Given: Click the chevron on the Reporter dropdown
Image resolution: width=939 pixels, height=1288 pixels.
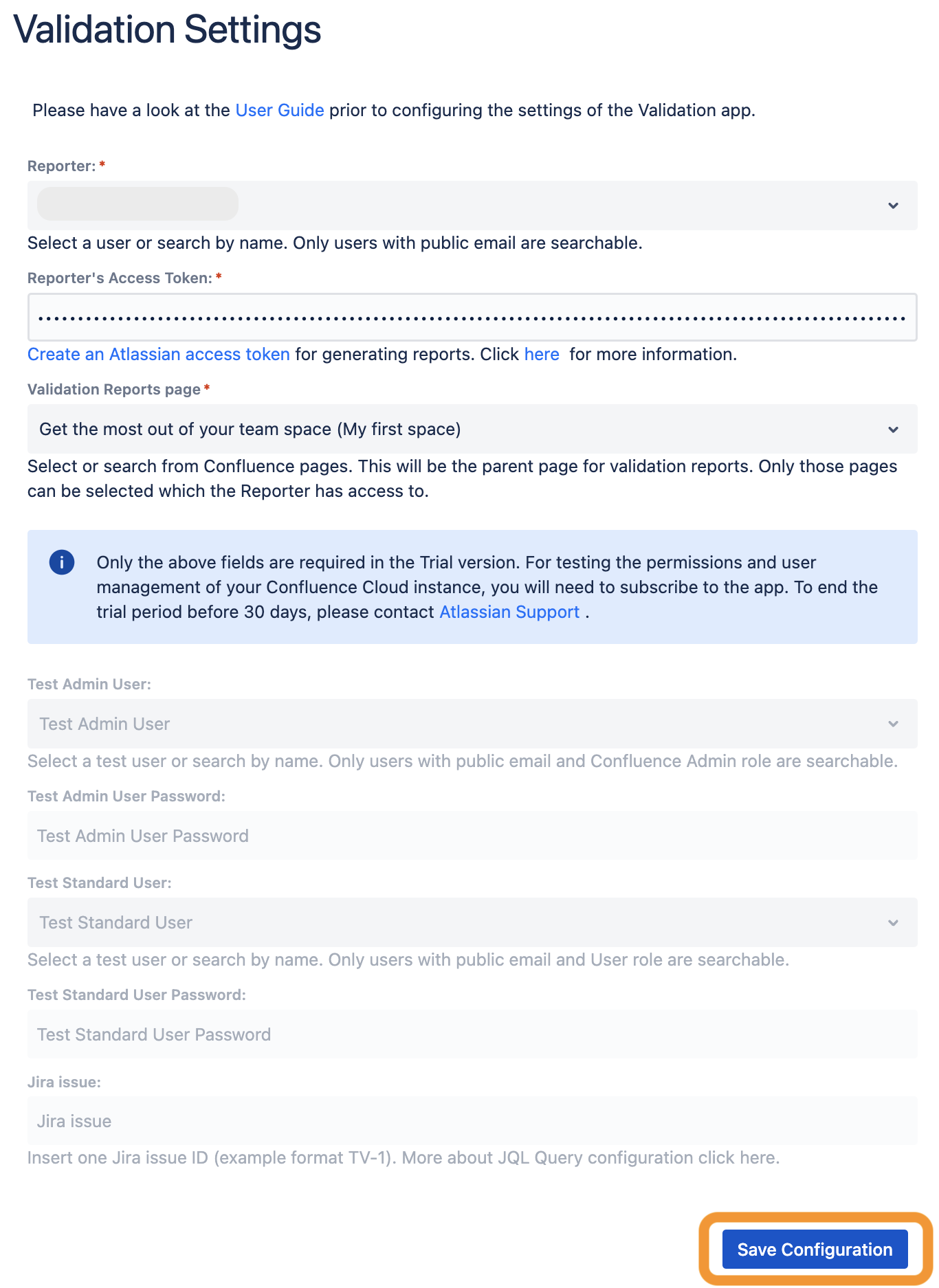Looking at the screenshot, I should [x=893, y=205].
